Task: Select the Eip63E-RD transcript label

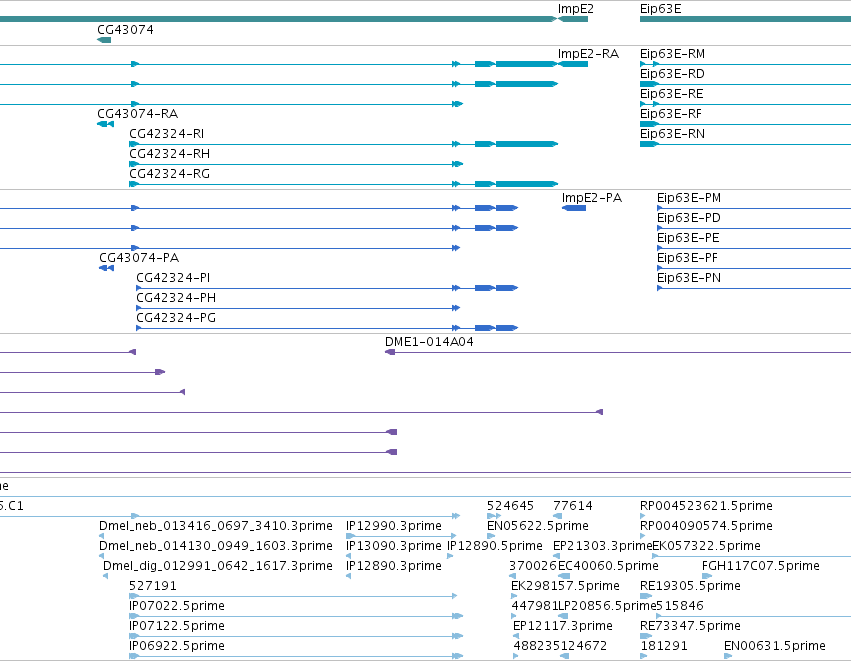Action: click(x=672, y=74)
